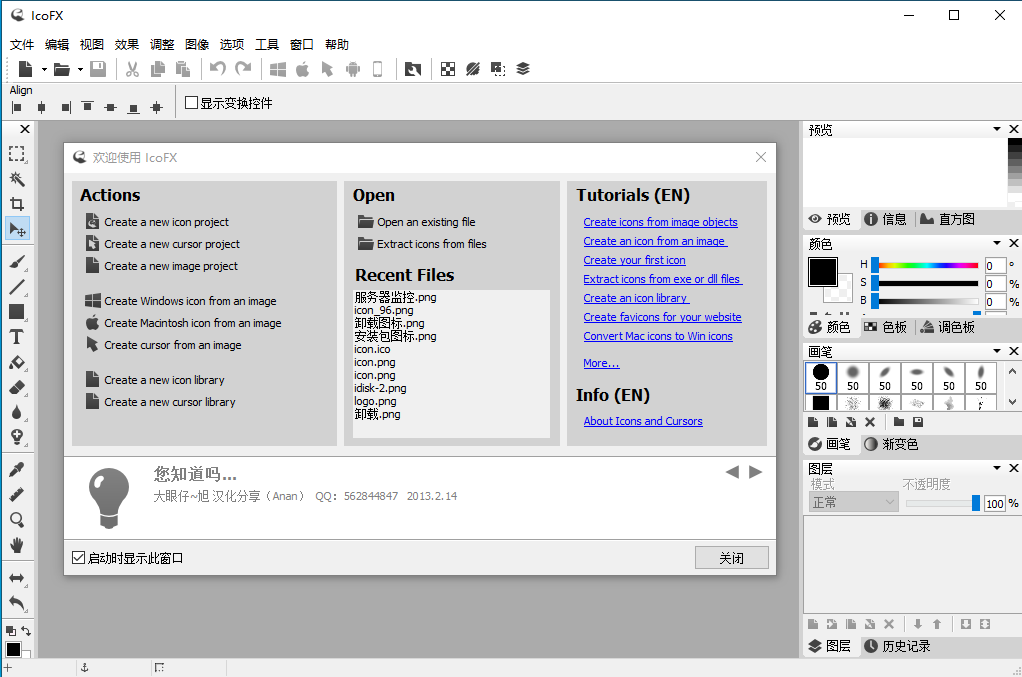Image resolution: width=1022 pixels, height=677 pixels.
Task: Select the rectangular marquee selection tool
Action: pos(17,154)
